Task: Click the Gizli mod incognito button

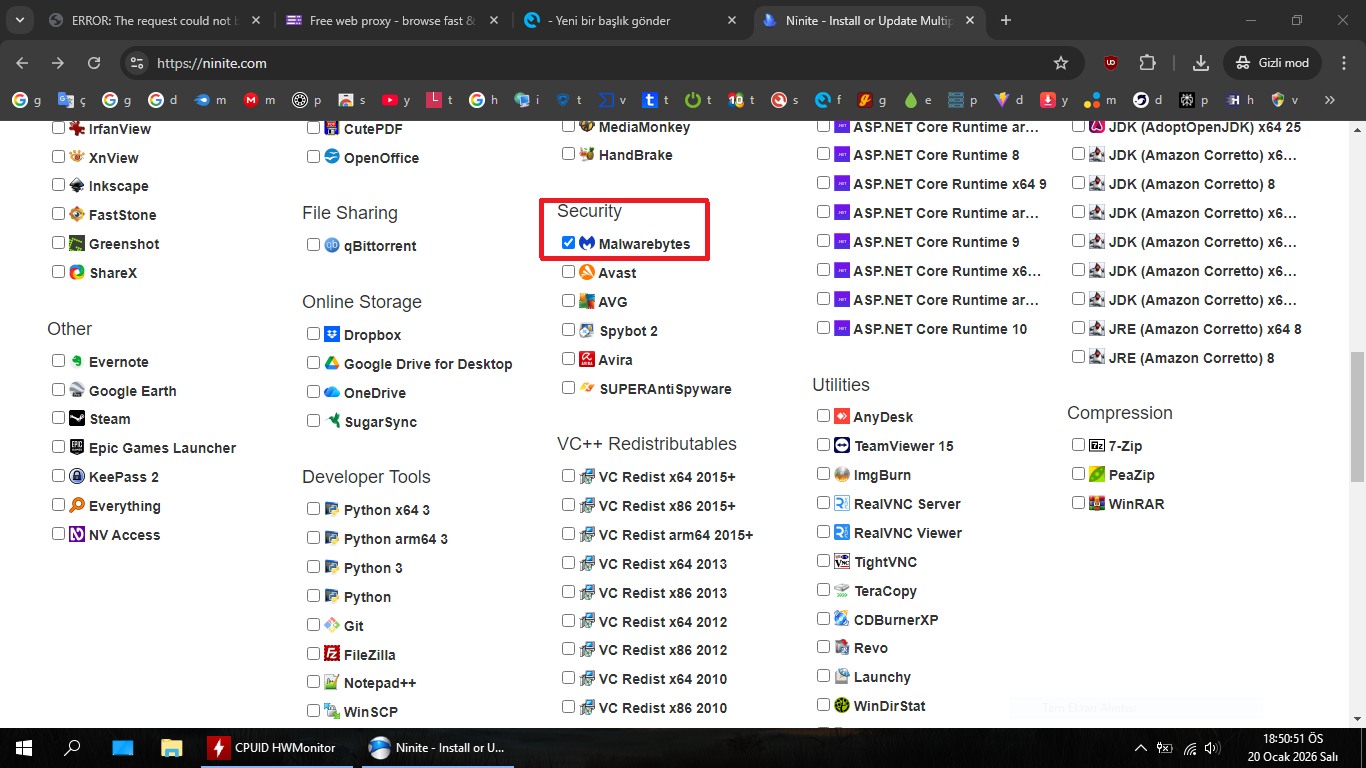Action: tap(1273, 63)
